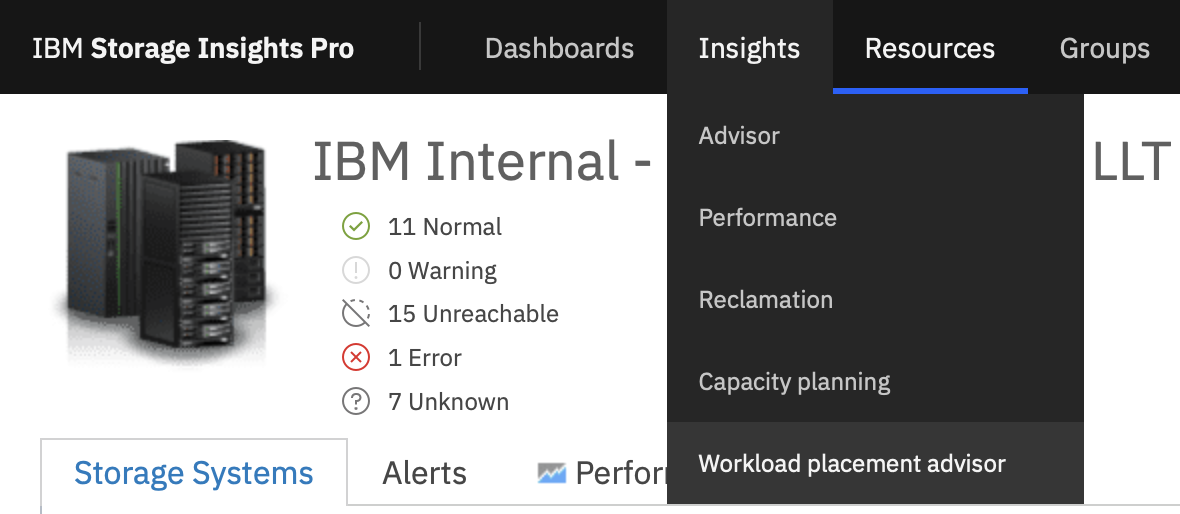The image size is (1180, 514).
Task: Click the Performance tab chart icon
Action: tap(551, 473)
